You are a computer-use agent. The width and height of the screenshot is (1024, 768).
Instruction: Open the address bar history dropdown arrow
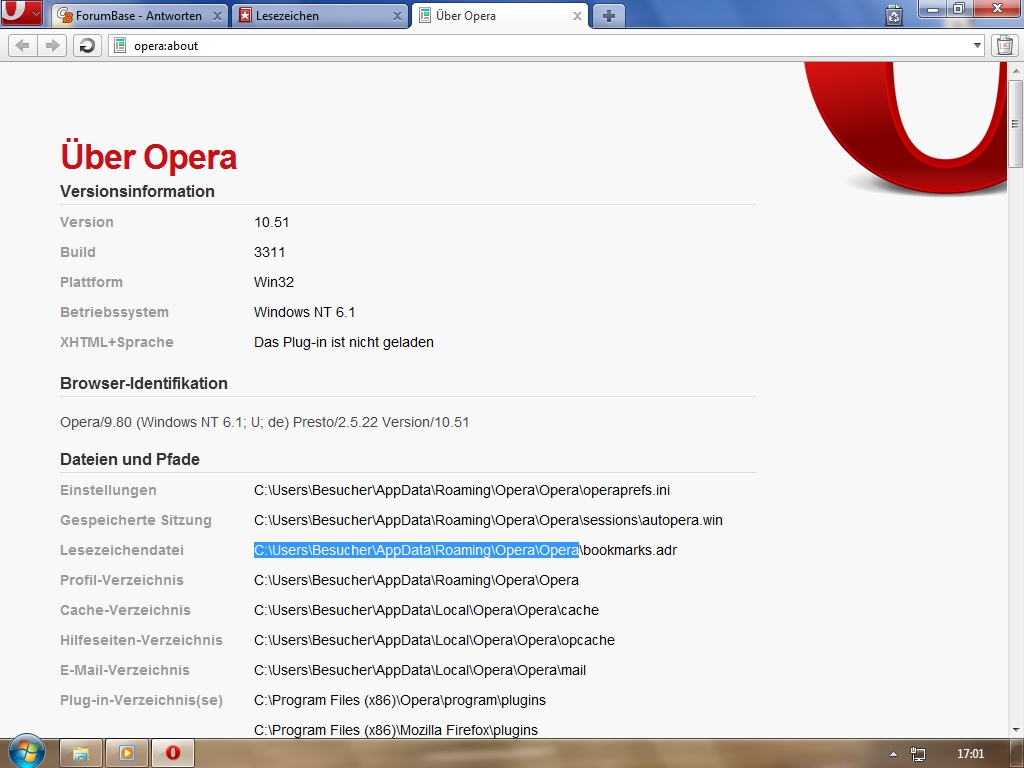click(977, 46)
